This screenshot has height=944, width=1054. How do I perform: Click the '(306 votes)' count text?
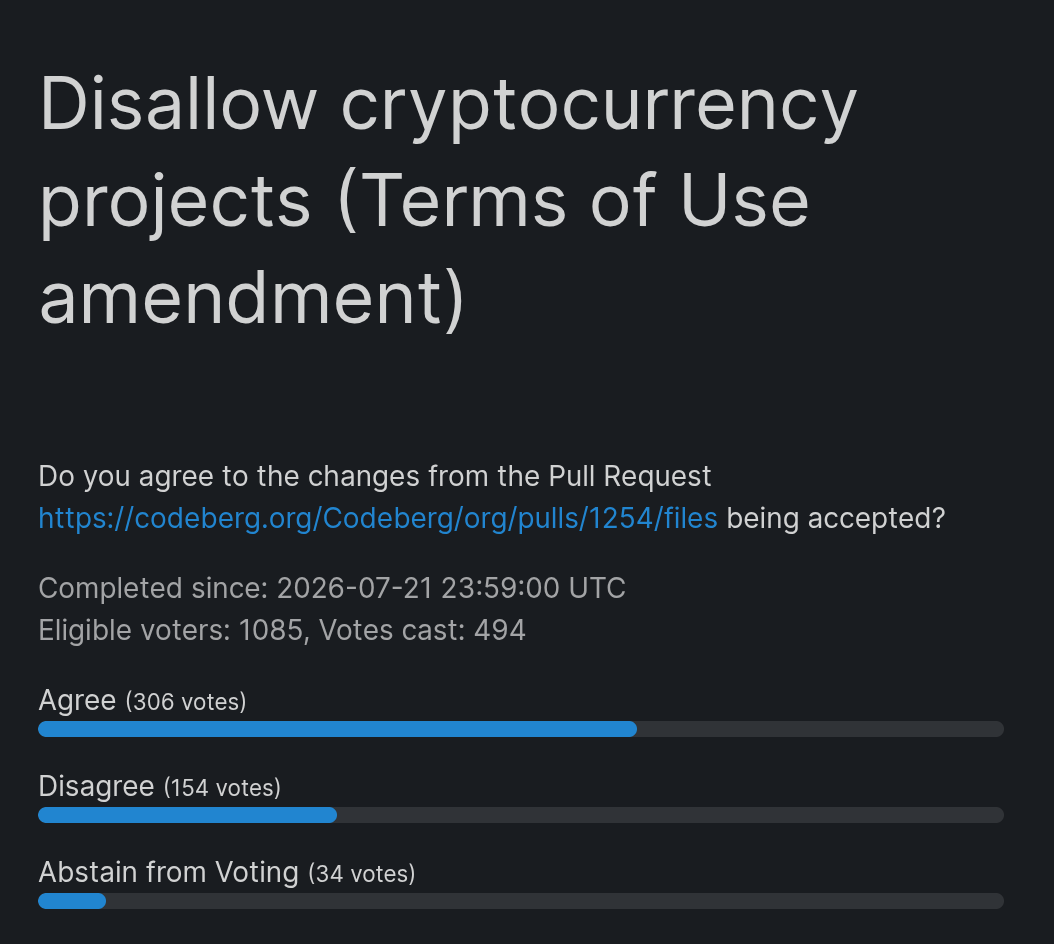point(186,702)
